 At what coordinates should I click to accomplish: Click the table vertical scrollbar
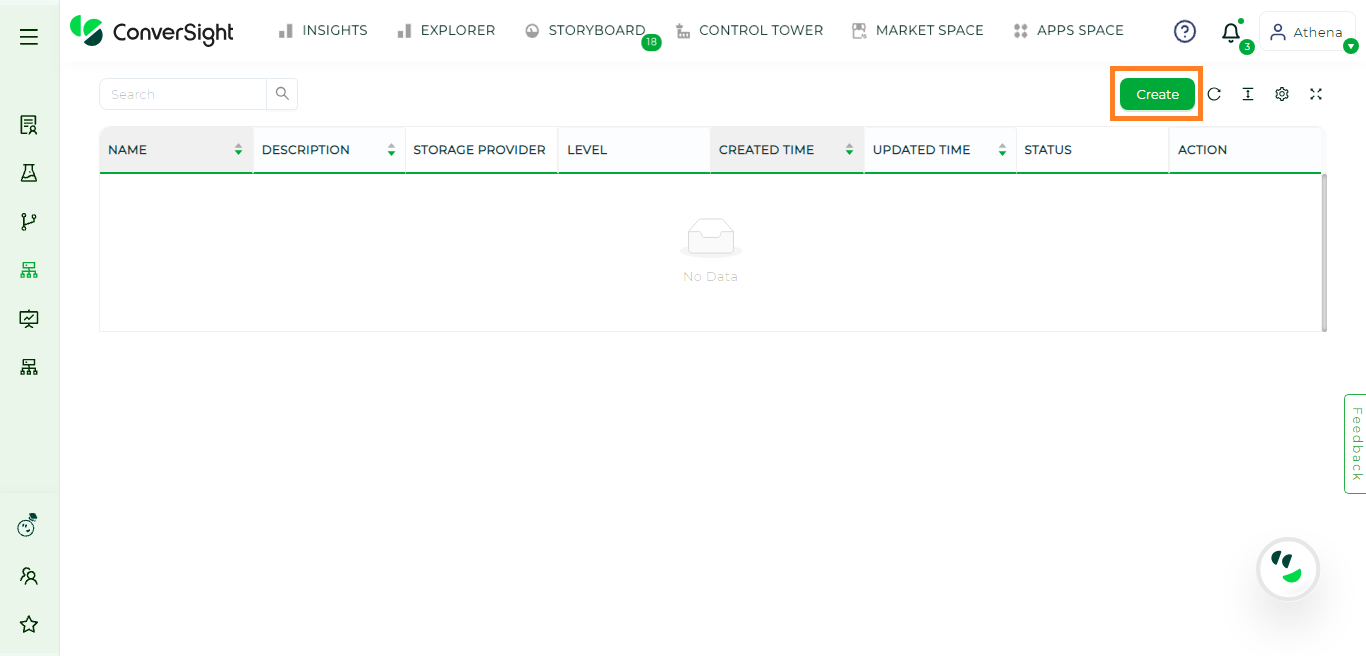pos(1324,252)
